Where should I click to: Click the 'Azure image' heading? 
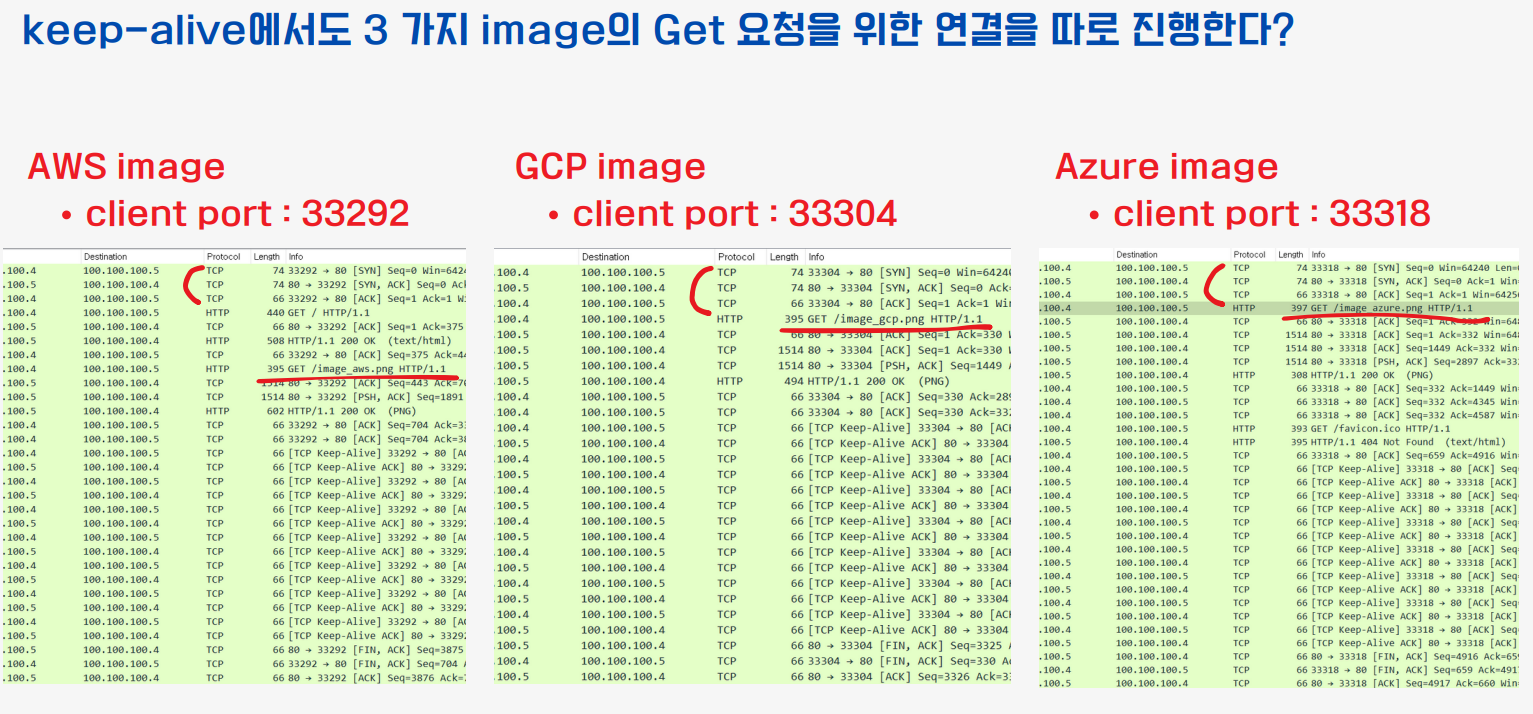tap(1167, 166)
